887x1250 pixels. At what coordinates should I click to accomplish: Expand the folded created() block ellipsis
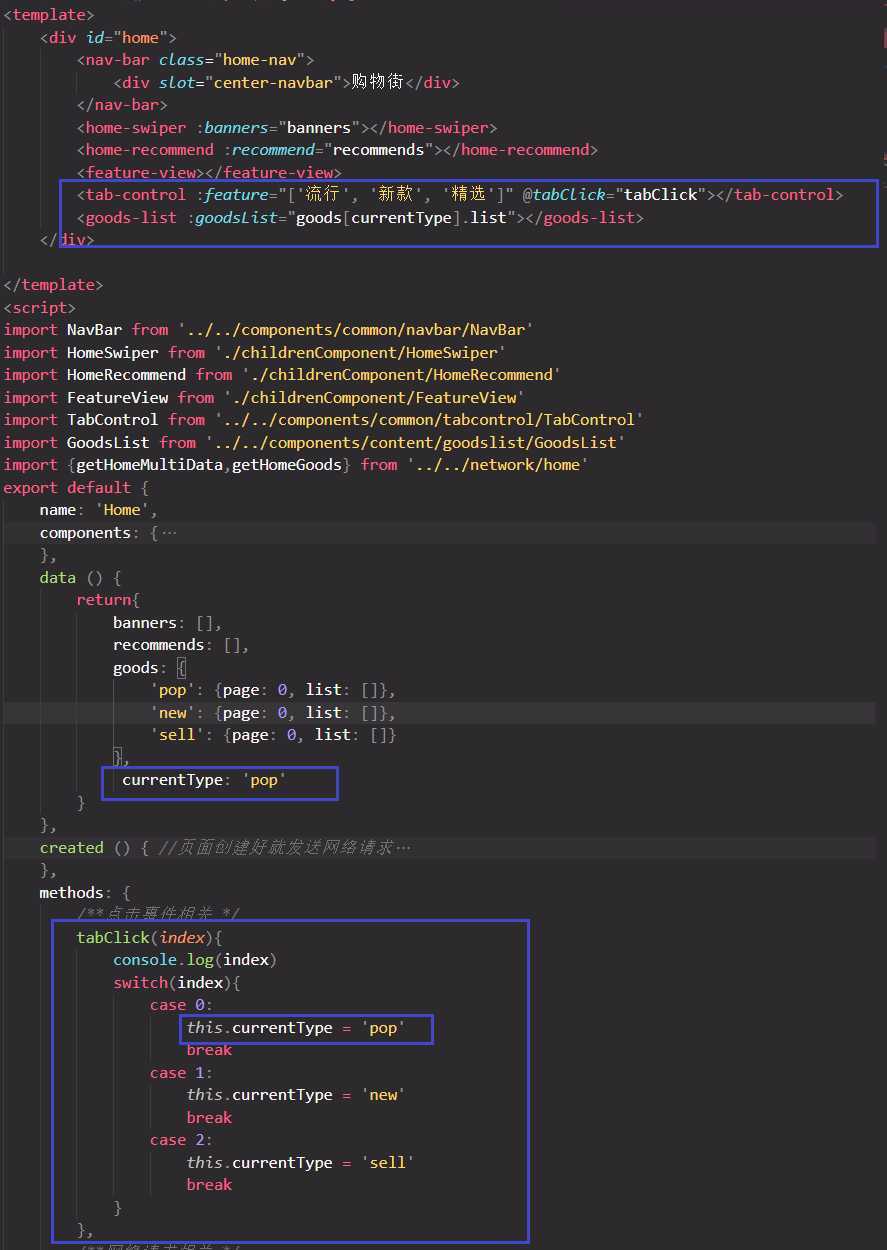pos(403,848)
